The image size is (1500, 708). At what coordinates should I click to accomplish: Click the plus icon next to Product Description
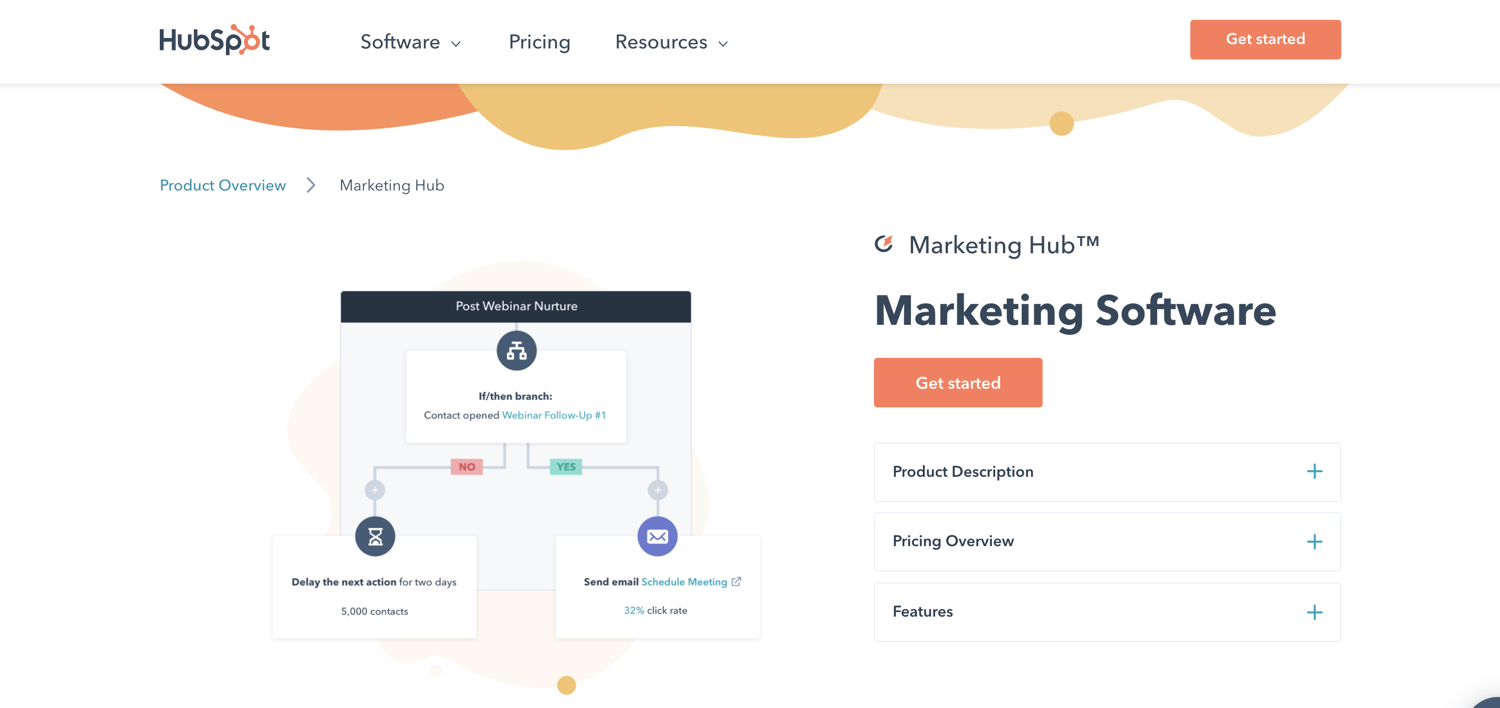(x=1314, y=471)
